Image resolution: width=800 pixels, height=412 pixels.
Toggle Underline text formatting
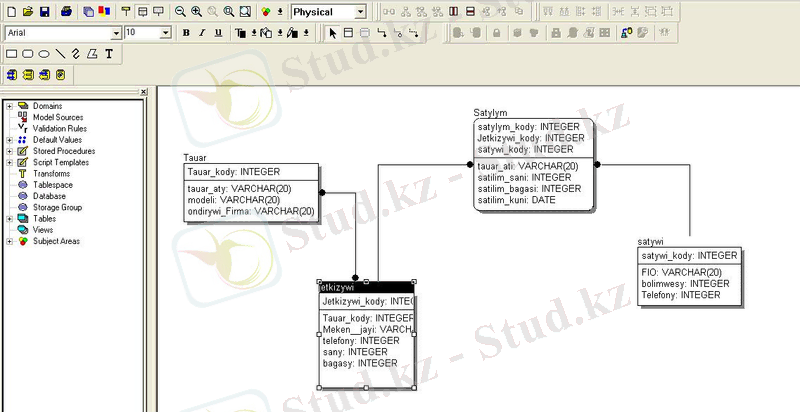[218, 32]
